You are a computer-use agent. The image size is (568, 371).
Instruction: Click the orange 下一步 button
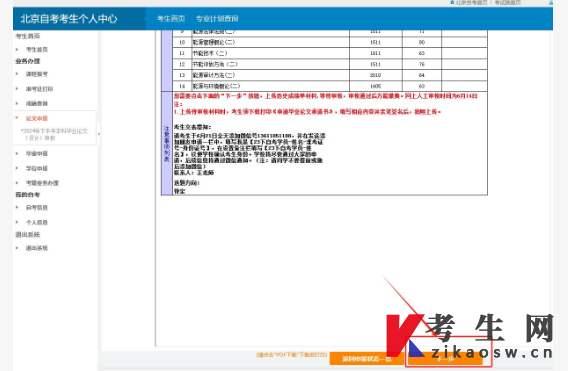(x=445, y=359)
